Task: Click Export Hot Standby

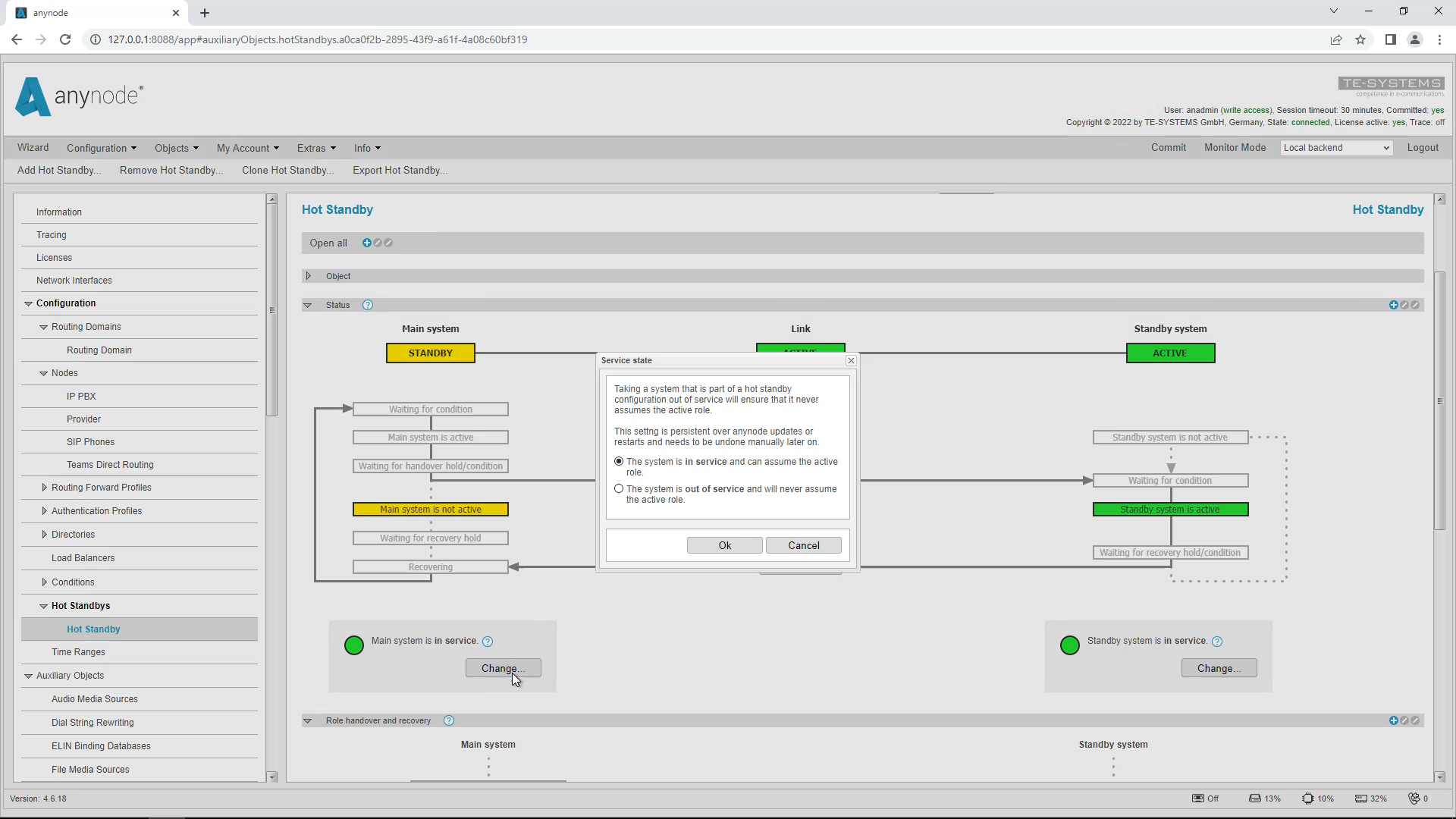Action: pyautogui.click(x=400, y=170)
